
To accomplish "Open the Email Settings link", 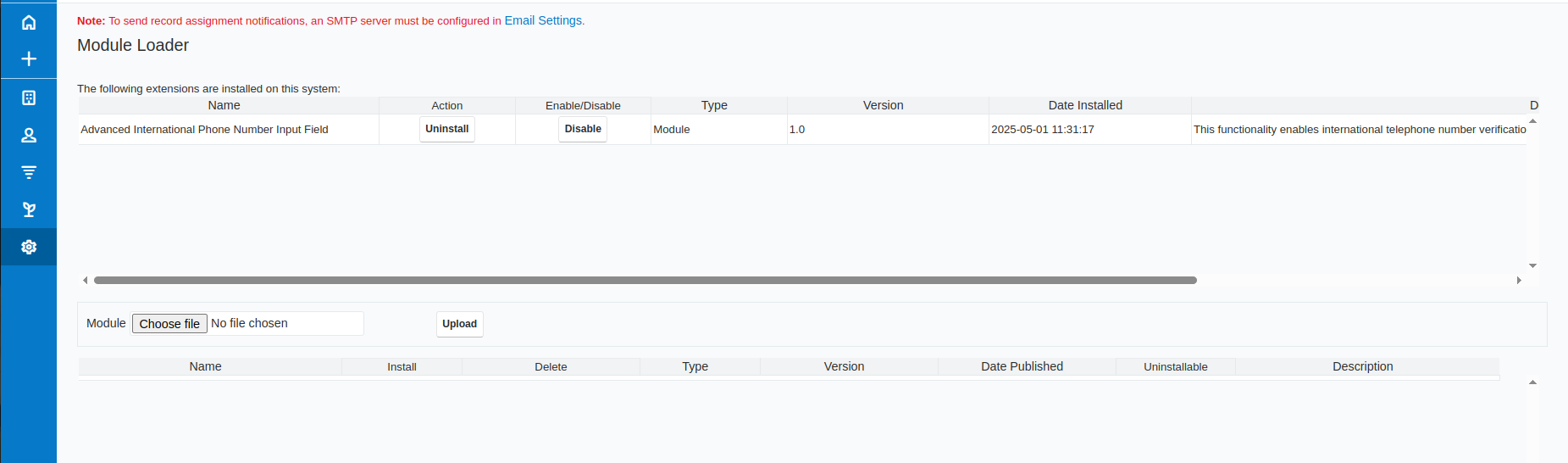I will 542,20.
